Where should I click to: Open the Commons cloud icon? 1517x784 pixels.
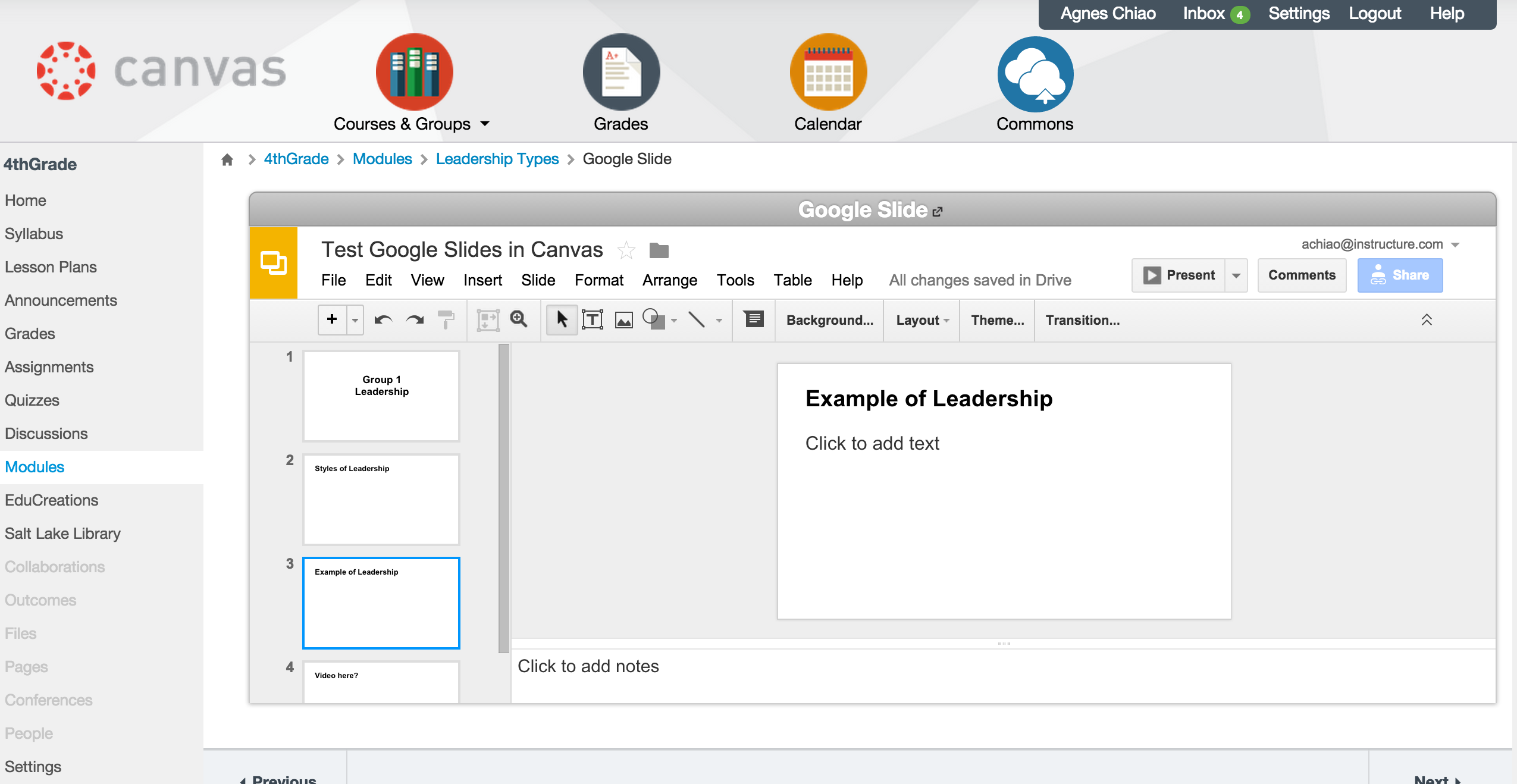click(x=1035, y=74)
